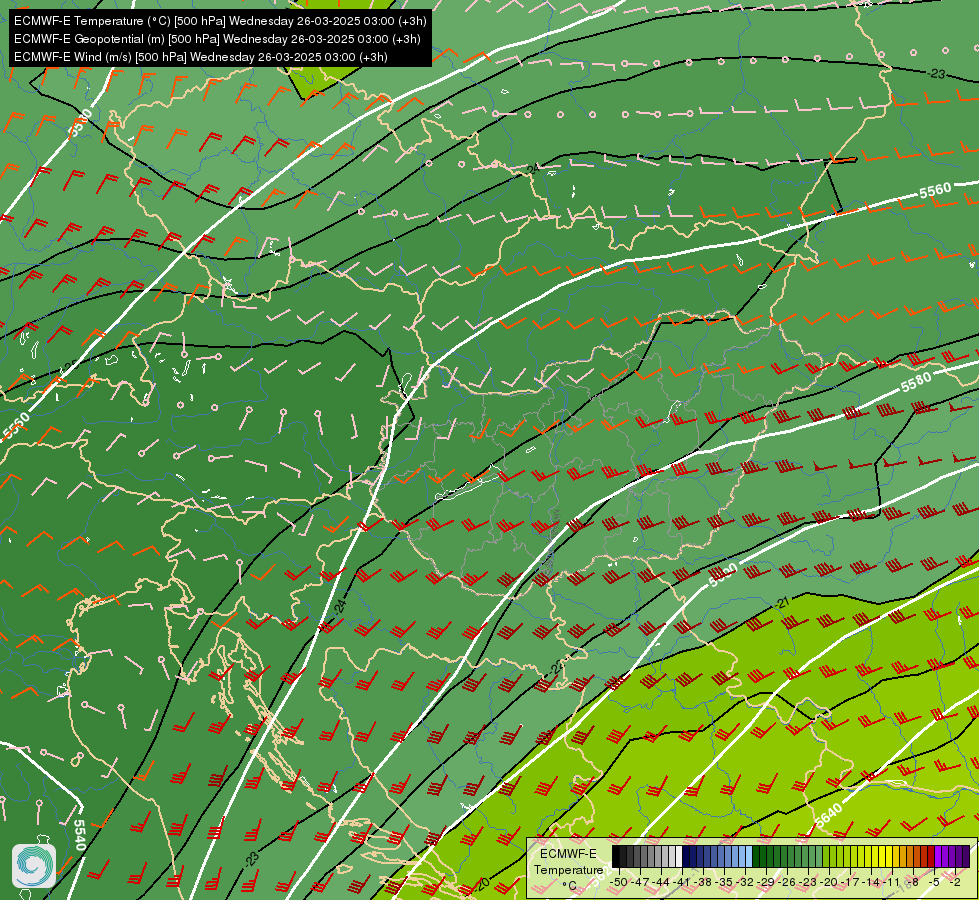This screenshot has width=979, height=900.
Task: Pick the darkest purple rightmost colorbar swatch
Action: tap(966, 856)
